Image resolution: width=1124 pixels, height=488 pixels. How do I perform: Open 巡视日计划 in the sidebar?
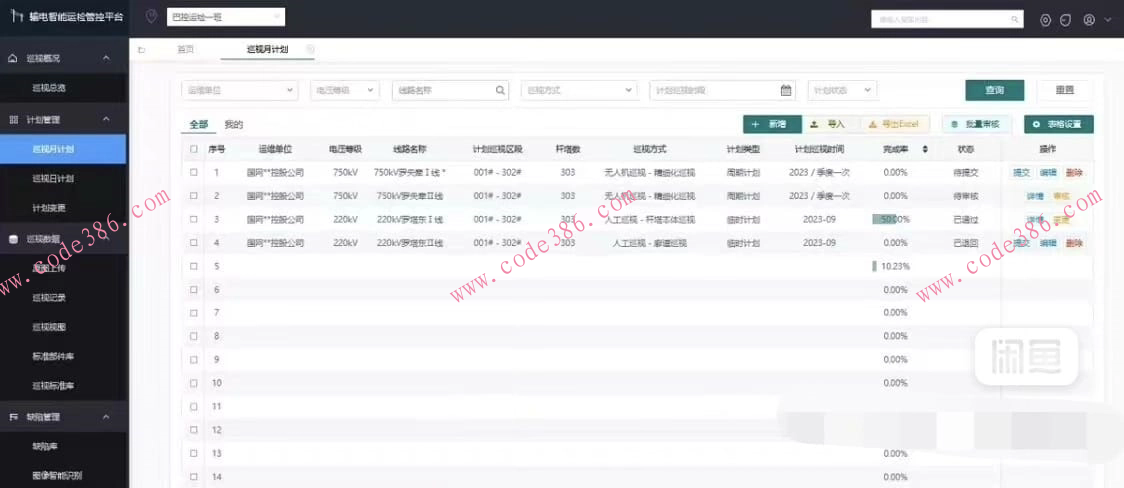coord(53,178)
